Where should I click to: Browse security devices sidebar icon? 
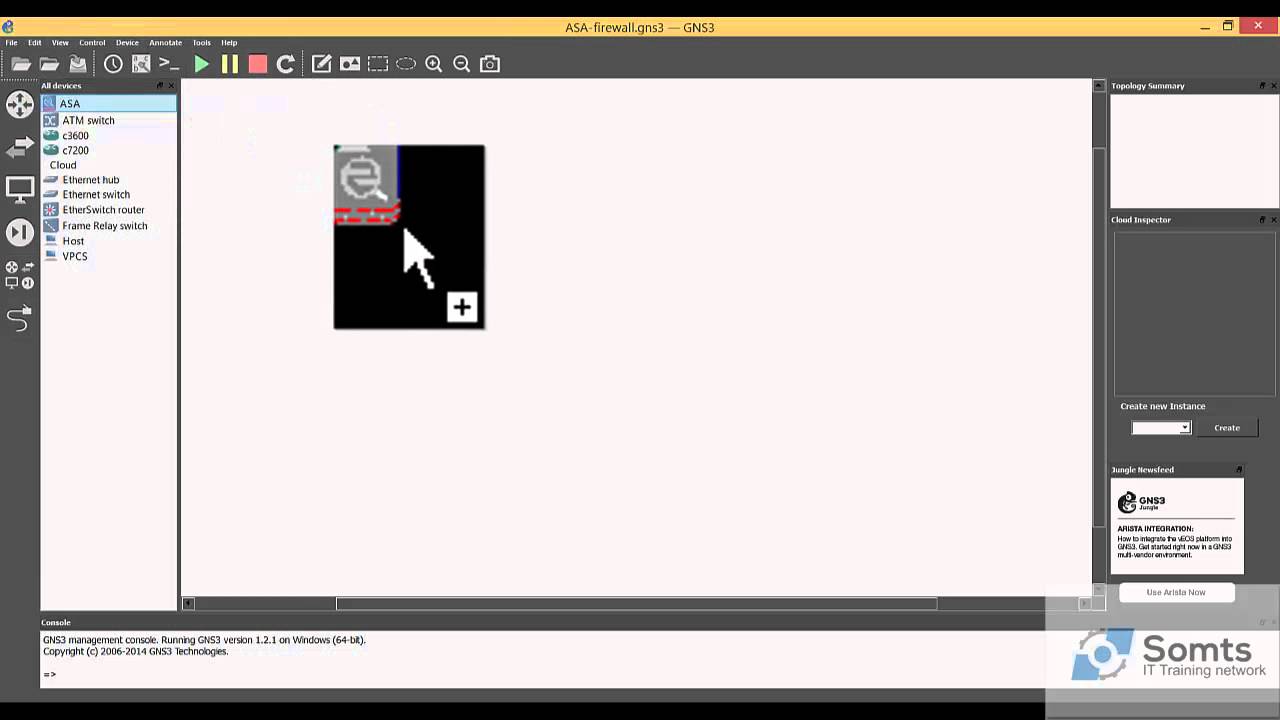click(19, 233)
